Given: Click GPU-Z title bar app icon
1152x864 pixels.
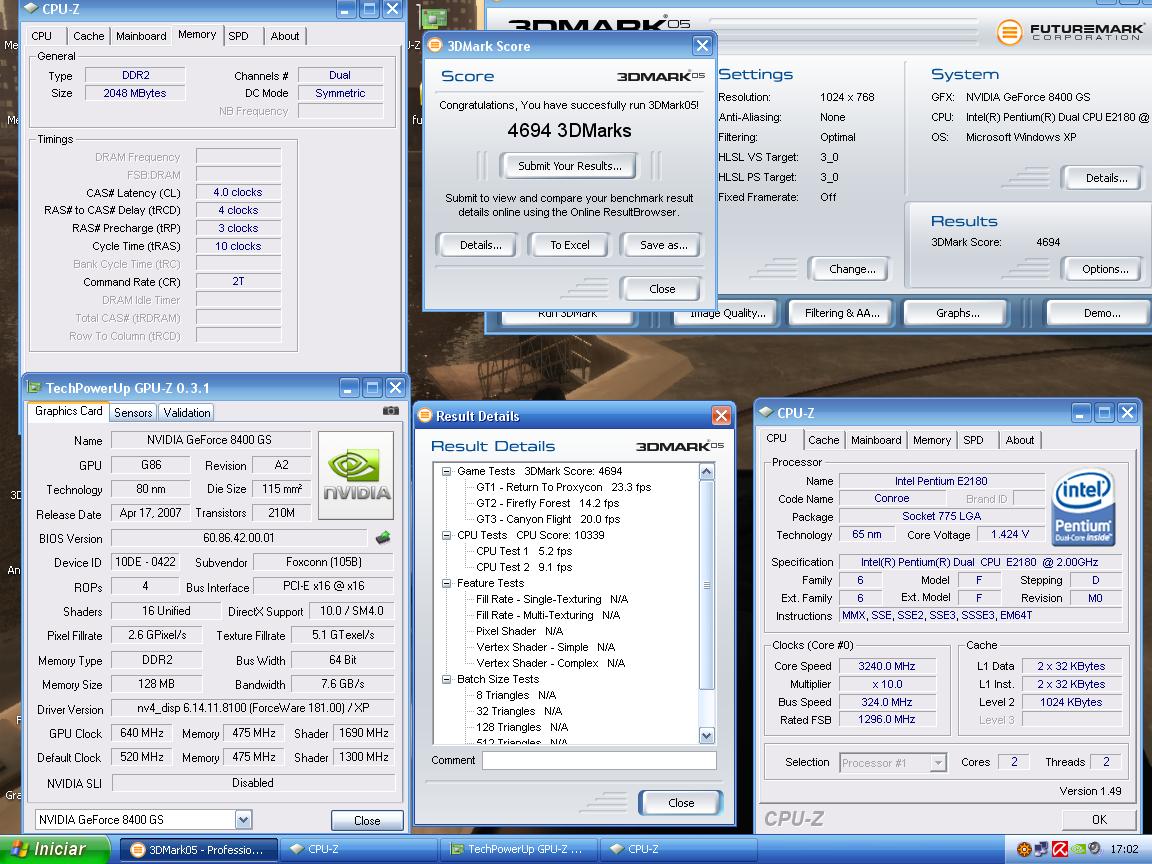Looking at the screenshot, I should 33,387.
